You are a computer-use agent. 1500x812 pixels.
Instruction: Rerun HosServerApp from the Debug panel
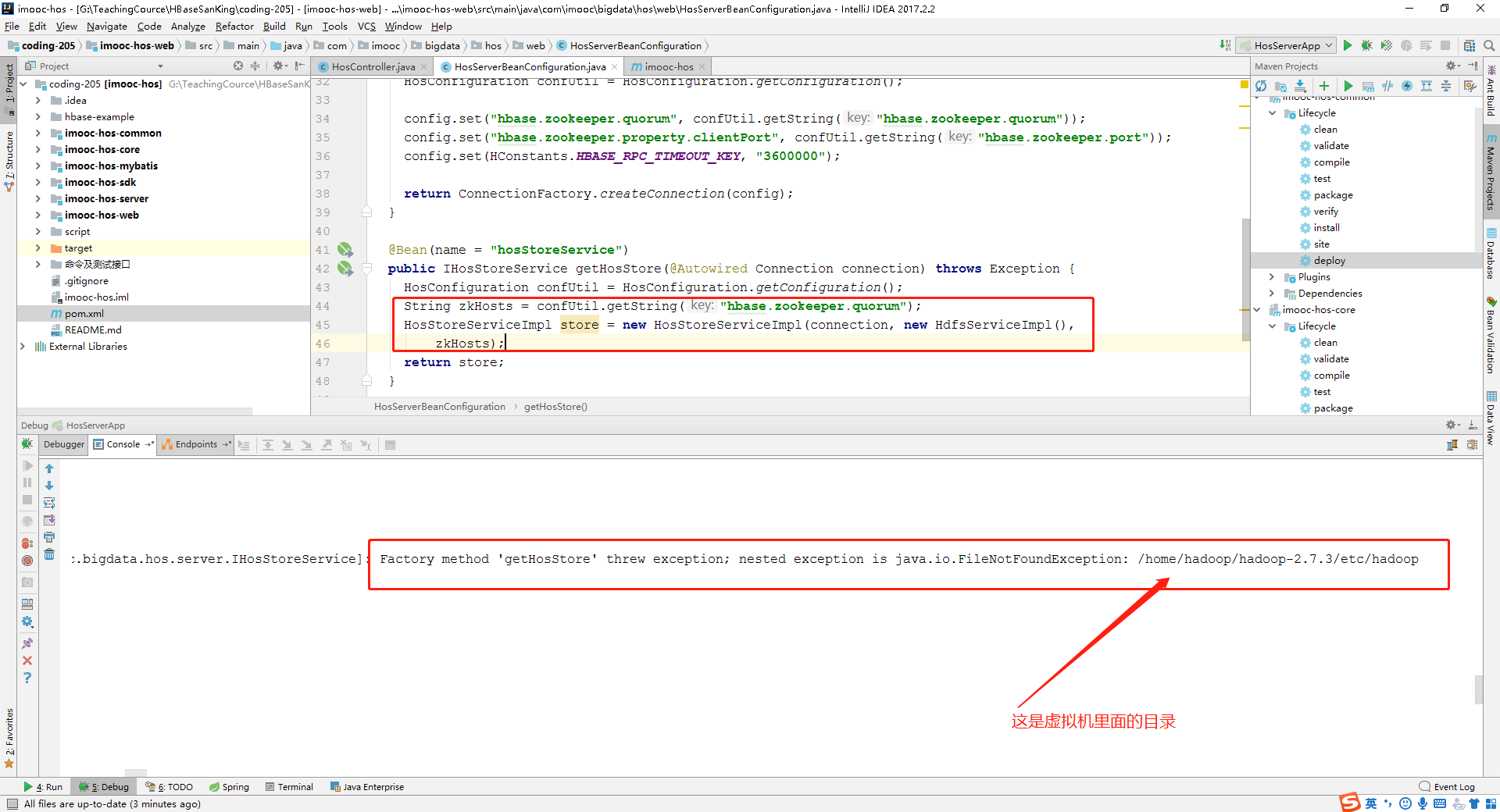click(x=27, y=444)
